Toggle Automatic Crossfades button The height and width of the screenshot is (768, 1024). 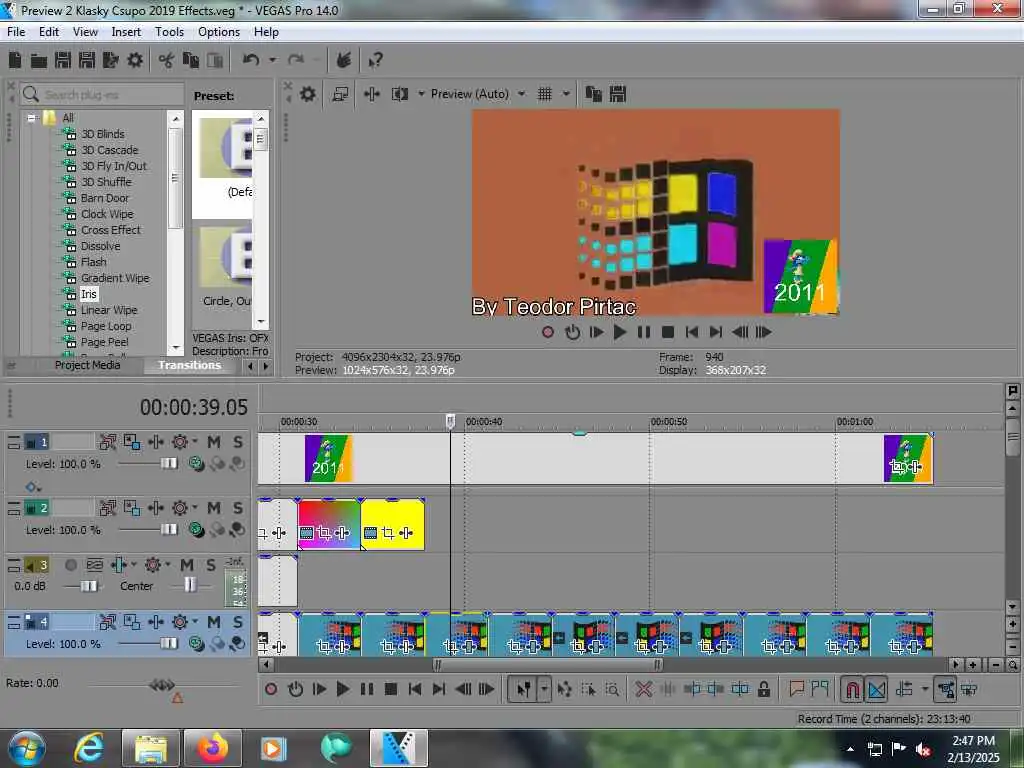tap(876, 689)
